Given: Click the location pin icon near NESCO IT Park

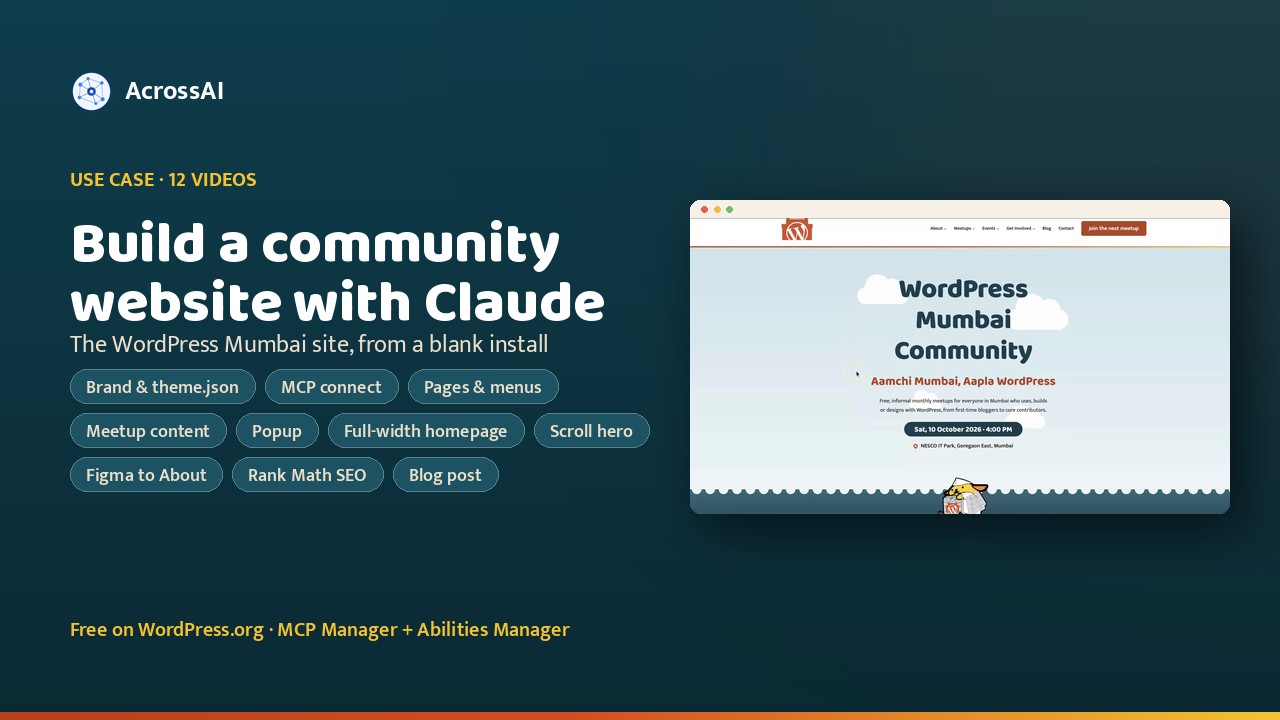Looking at the screenshot, I should (915, 446).
